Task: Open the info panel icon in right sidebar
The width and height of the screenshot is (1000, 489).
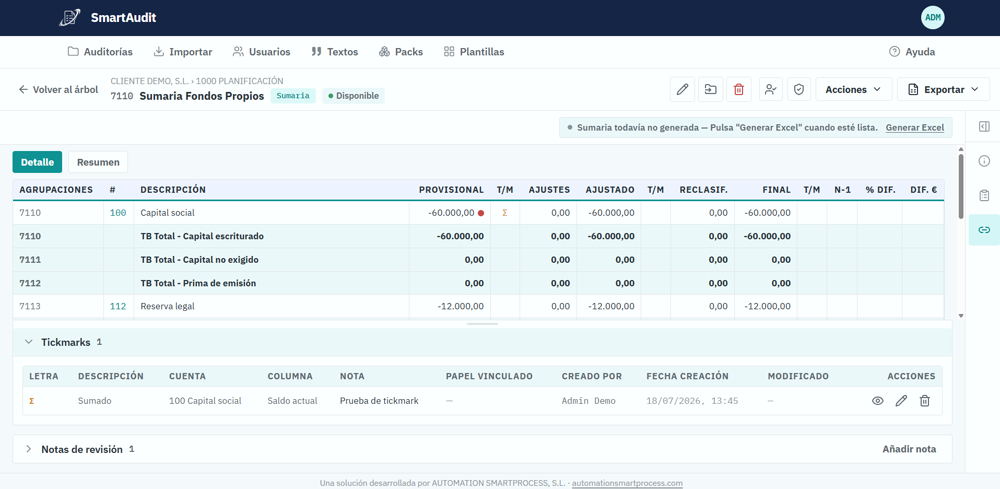Action: 984,161
